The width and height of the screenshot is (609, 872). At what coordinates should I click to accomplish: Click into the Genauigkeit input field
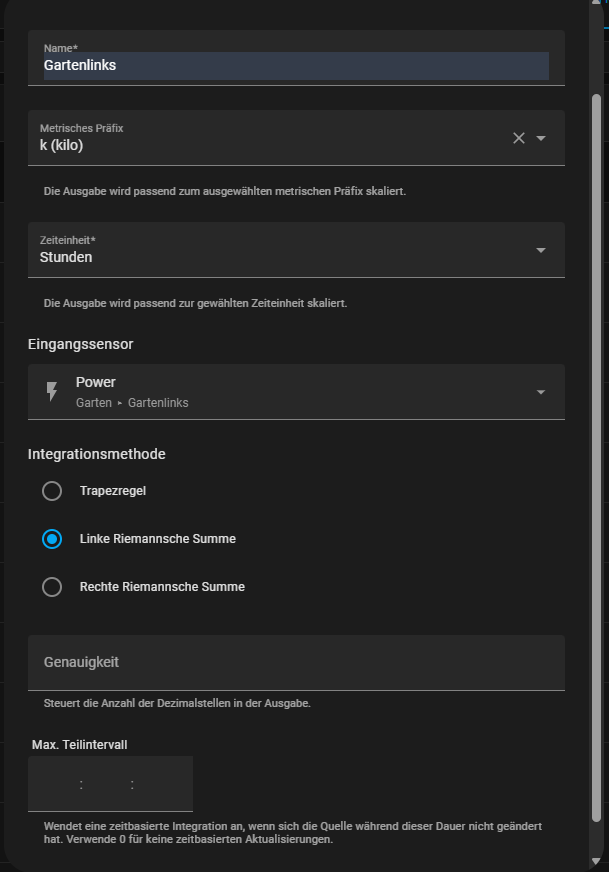coord(296,662)
